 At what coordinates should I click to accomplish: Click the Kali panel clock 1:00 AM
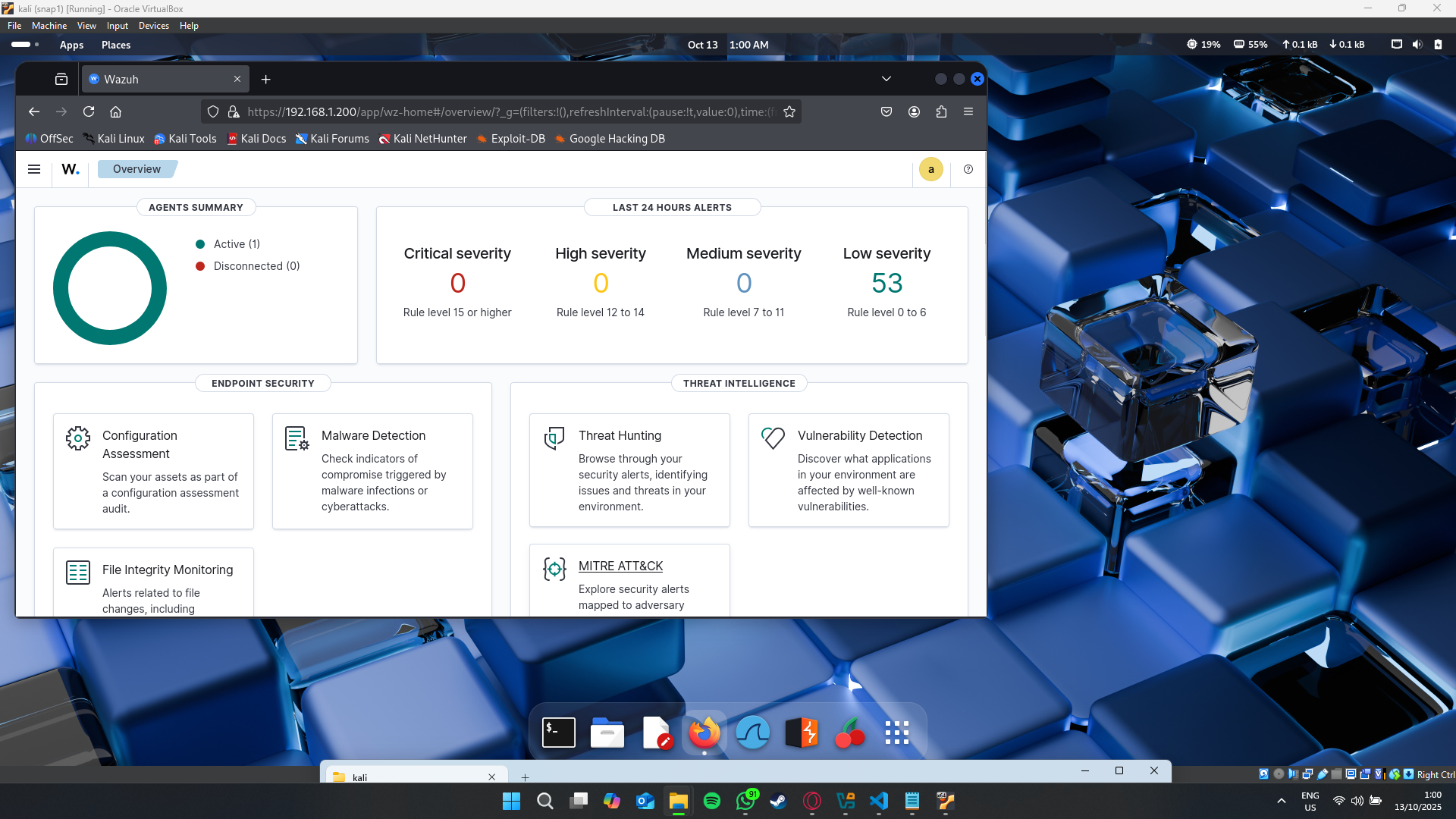point(748,45)
